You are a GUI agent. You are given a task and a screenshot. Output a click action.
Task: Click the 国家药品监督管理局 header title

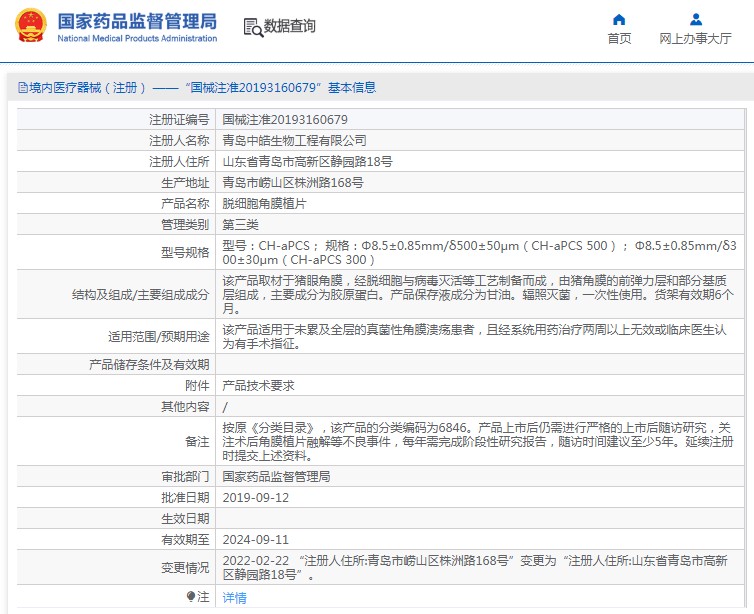[137, 21]
